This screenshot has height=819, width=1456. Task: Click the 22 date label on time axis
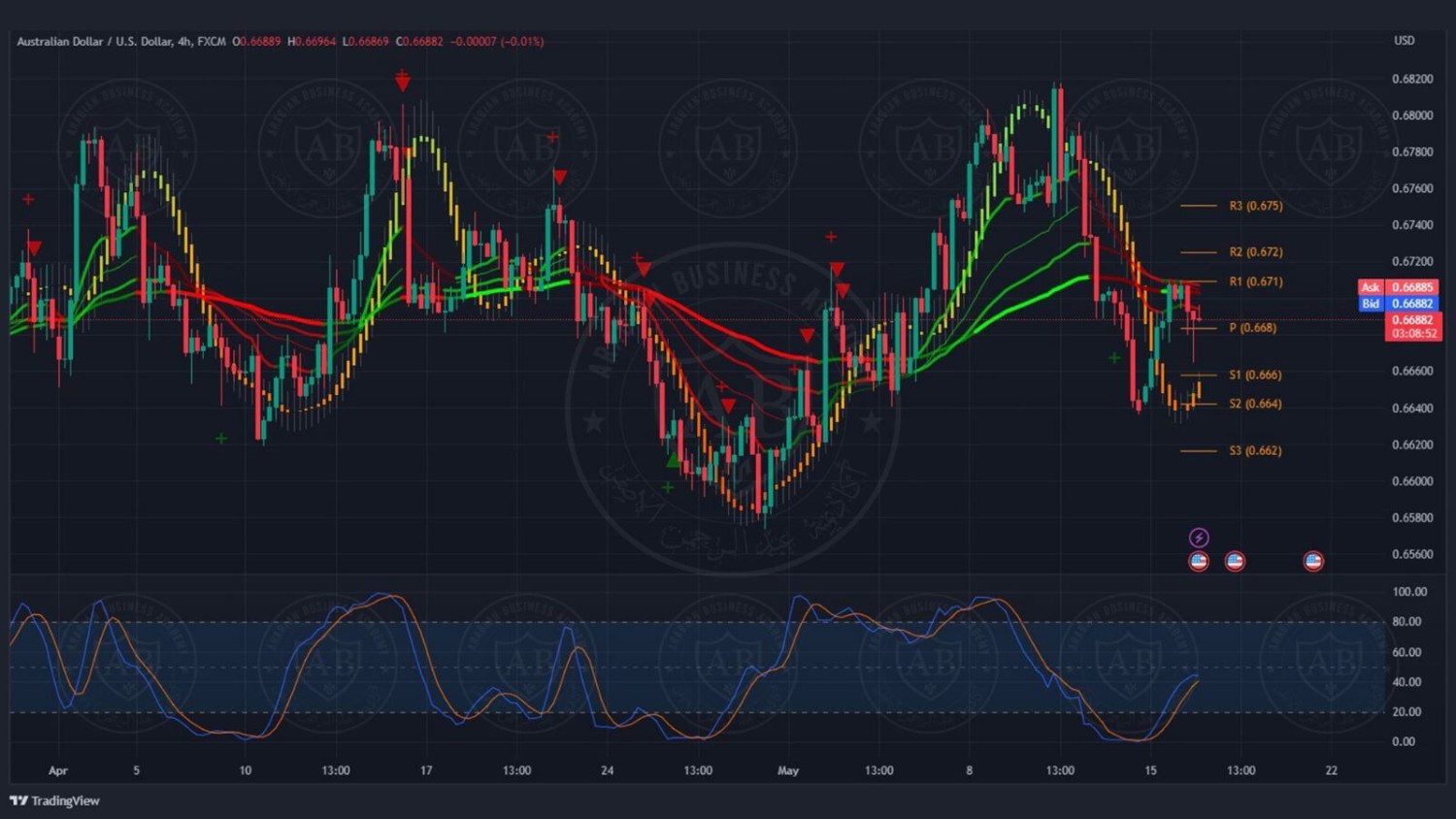[x=1331, y=770]
